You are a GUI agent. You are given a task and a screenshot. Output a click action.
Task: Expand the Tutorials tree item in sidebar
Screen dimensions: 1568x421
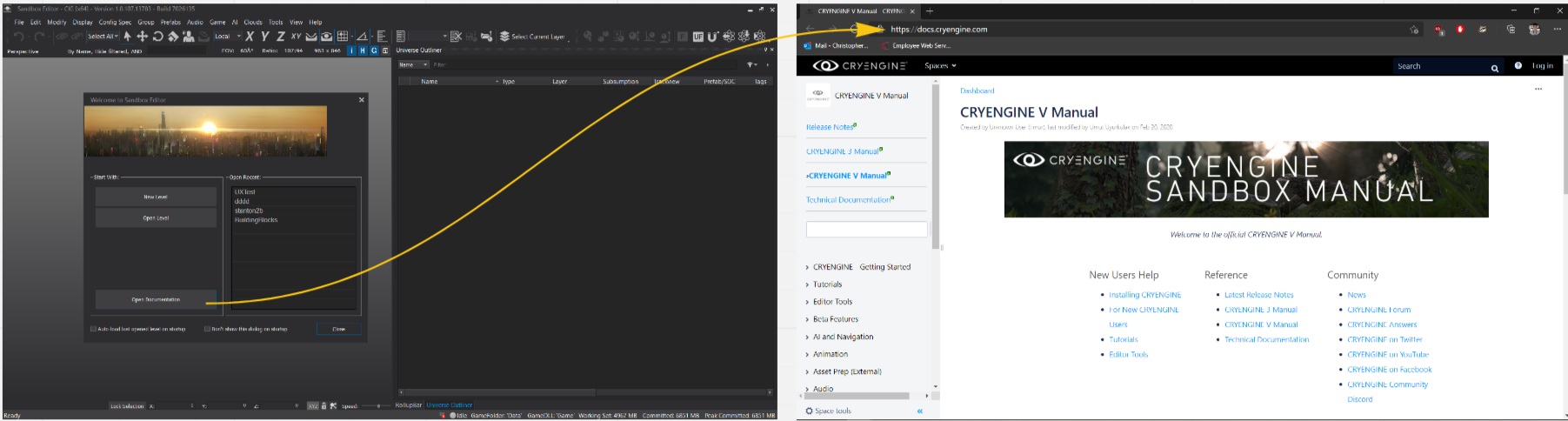(807, 284)
